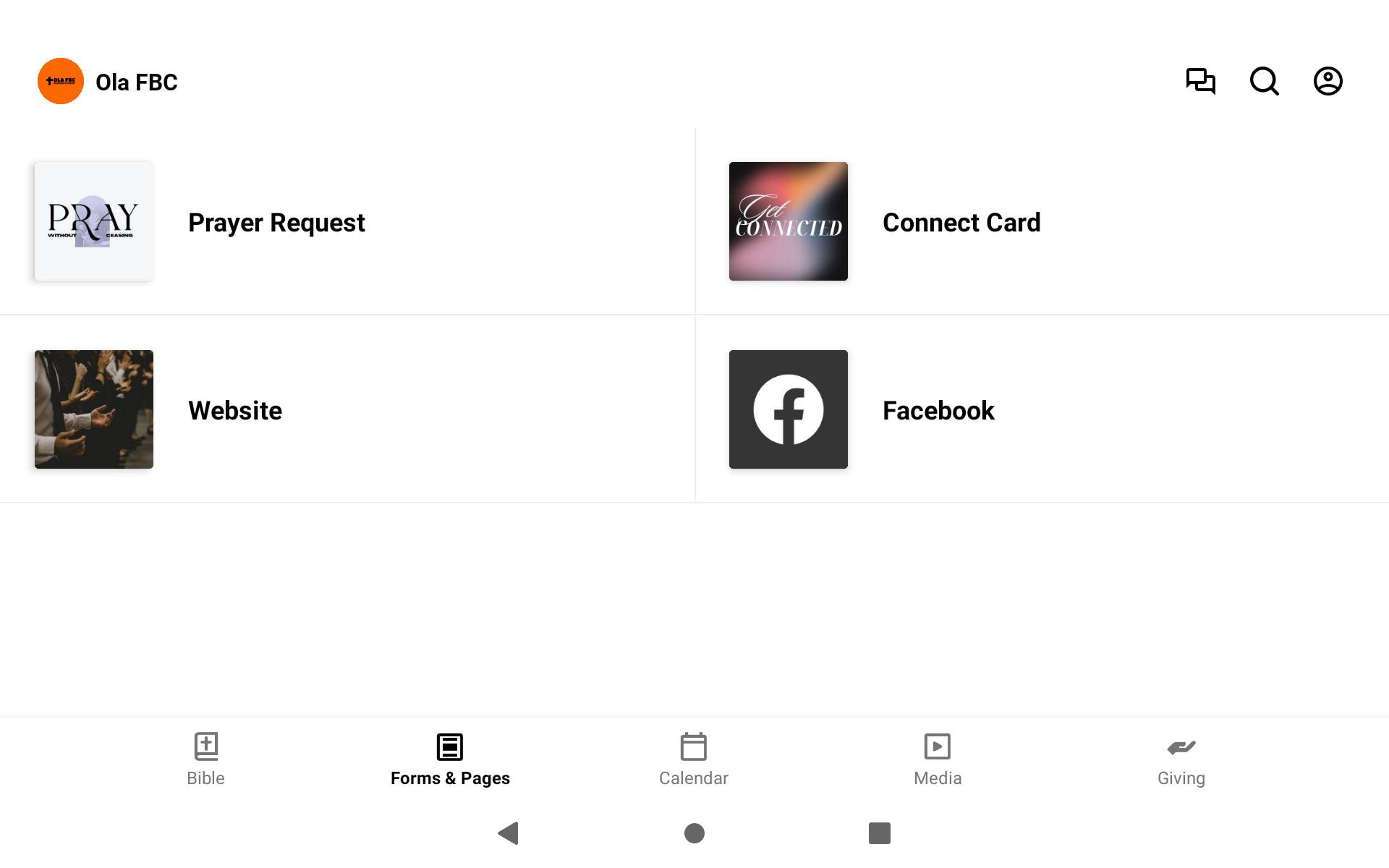
Task: Open the Facebook page link
Action: tap(938, 411)
